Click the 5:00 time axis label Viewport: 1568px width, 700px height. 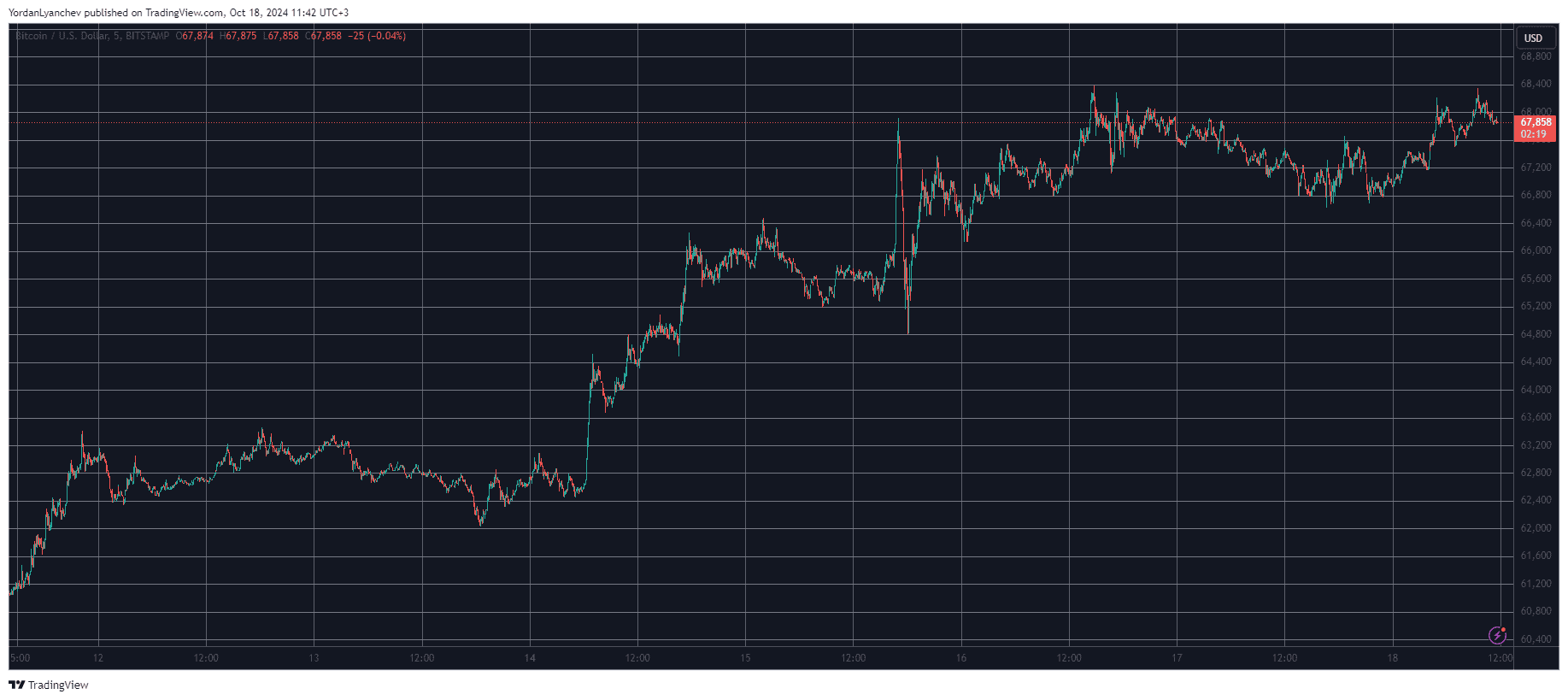click(x=20, y=658)
